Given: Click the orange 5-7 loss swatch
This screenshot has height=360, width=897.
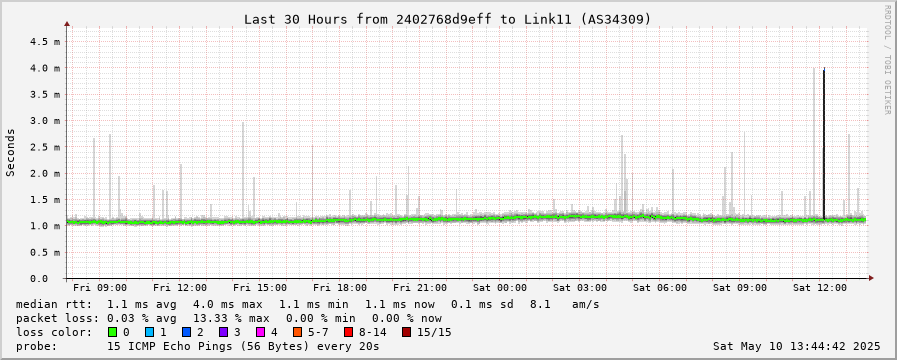Looking at the screenshot, I should point(297,332).
